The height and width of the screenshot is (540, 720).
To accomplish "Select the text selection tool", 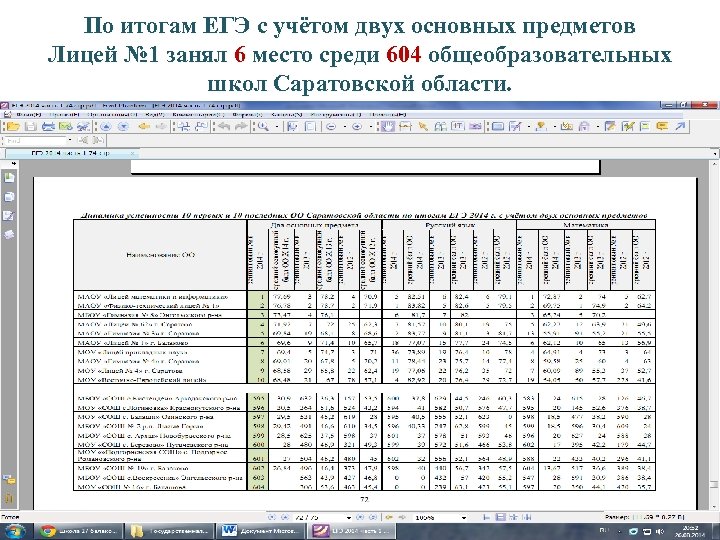I will 405,126.
